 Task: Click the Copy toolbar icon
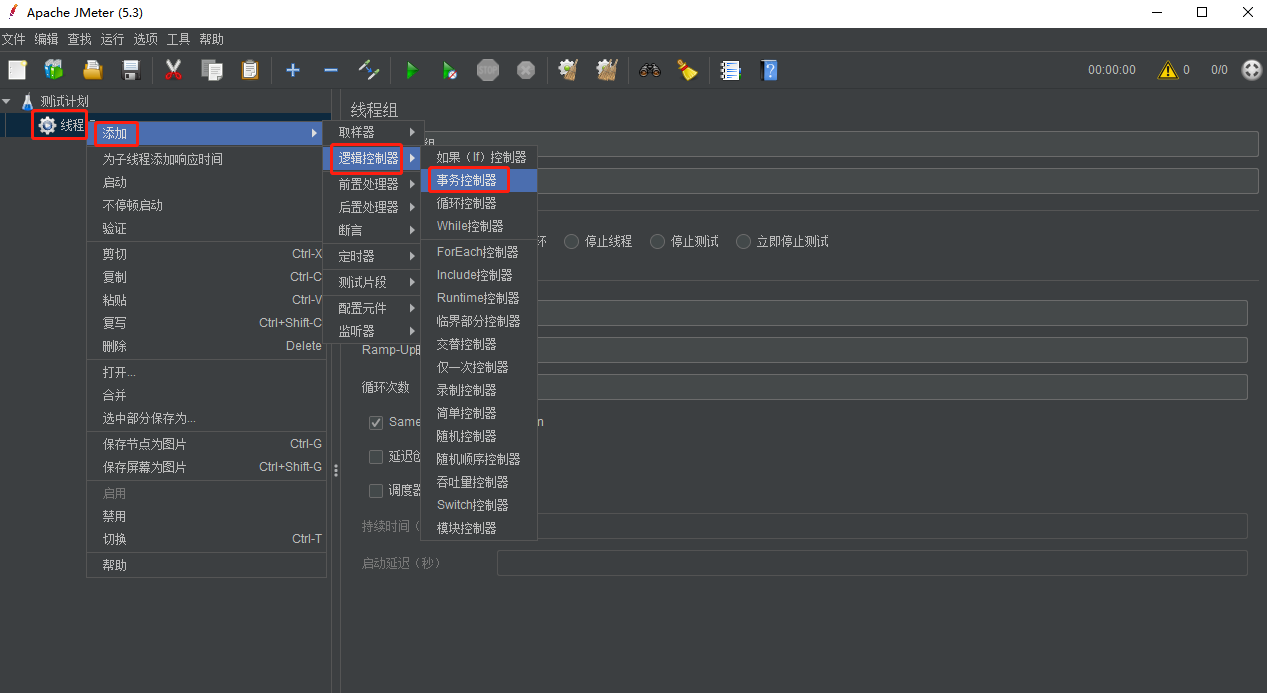[211, 70]
